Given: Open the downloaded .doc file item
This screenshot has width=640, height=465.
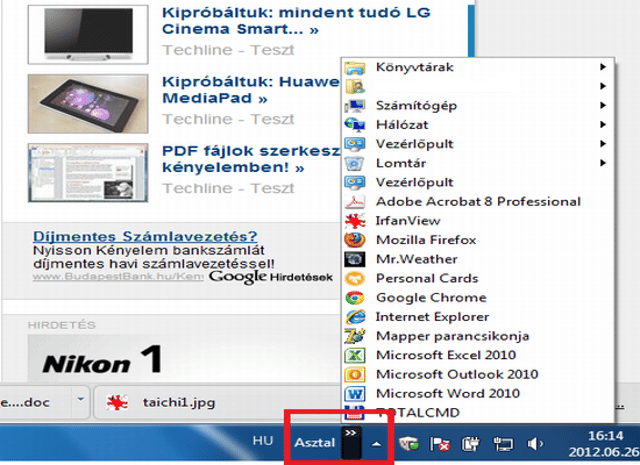Looking at the screenshot, I should pyautogui.click(x=35, y=403).
